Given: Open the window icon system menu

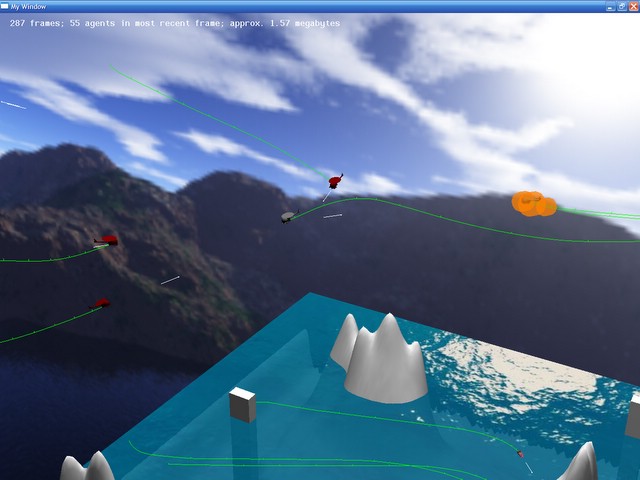Looking at the screenshot, I should (x=6, y=6).
